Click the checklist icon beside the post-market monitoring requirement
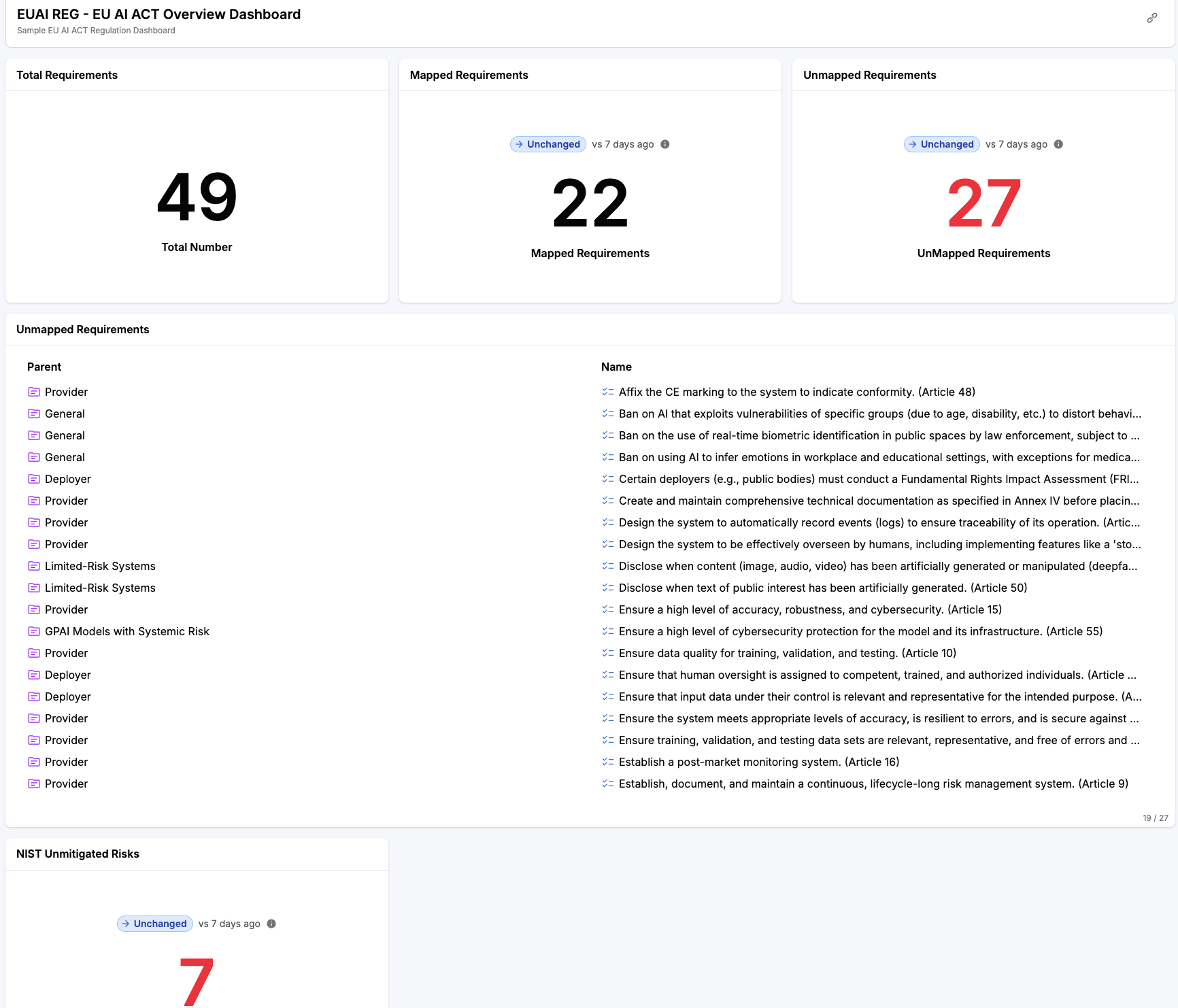The image size is (1178, 1008). tap(607, 762)
